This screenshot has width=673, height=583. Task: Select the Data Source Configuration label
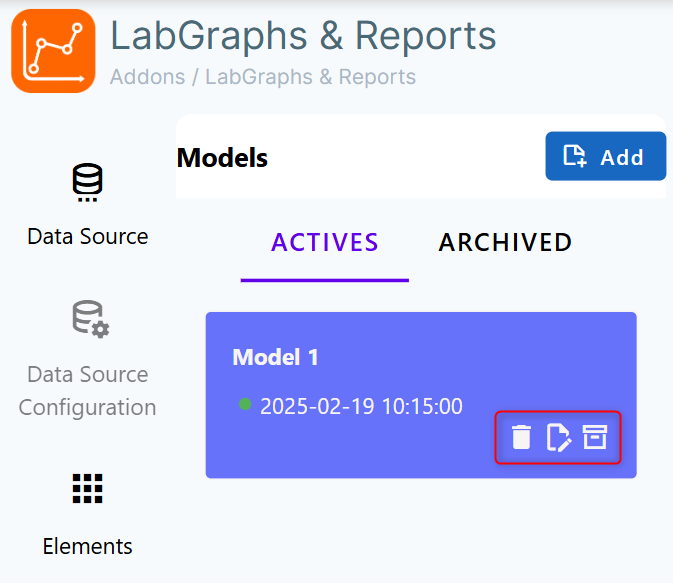coord(88,391)
